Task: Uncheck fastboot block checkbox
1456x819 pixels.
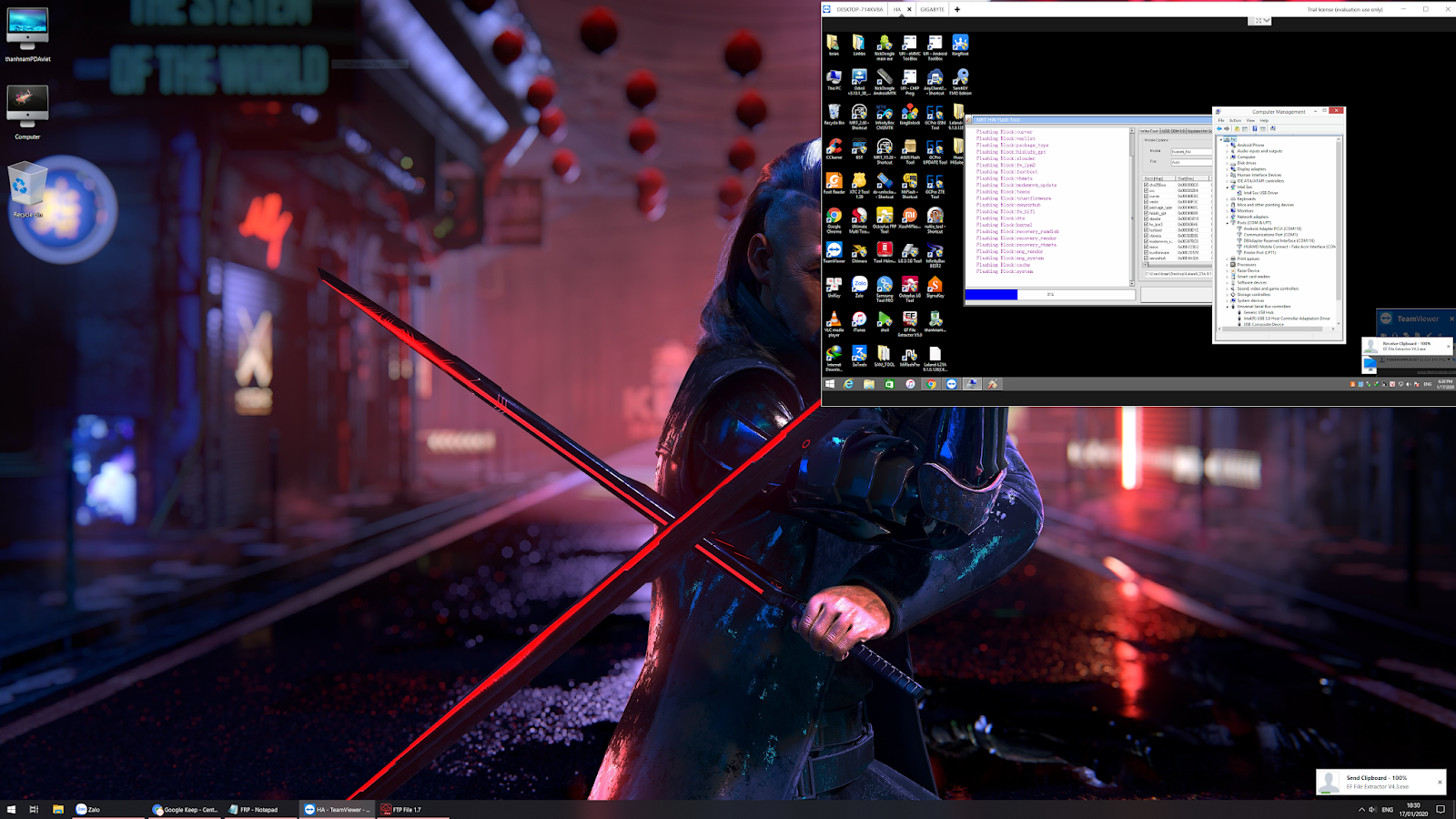Action: 1147,230
